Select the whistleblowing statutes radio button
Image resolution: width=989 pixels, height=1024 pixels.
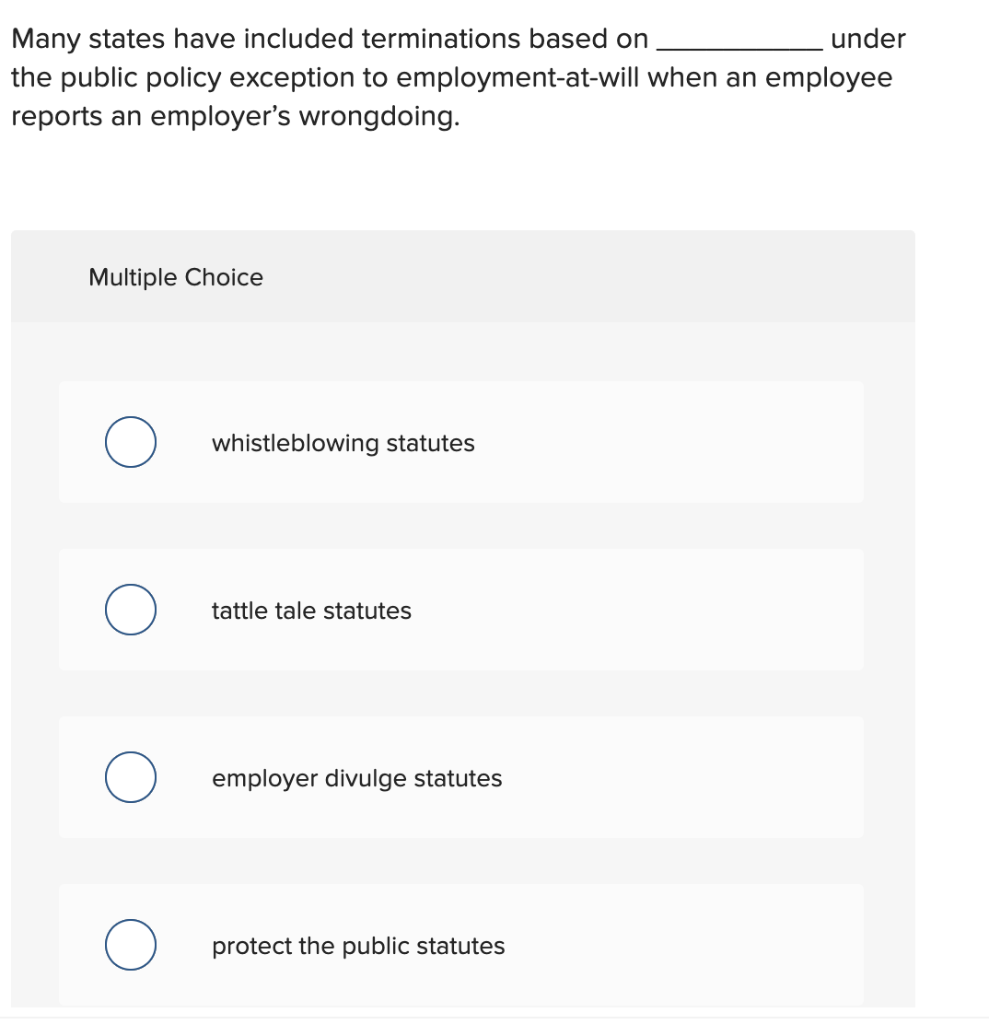point(129,441)
